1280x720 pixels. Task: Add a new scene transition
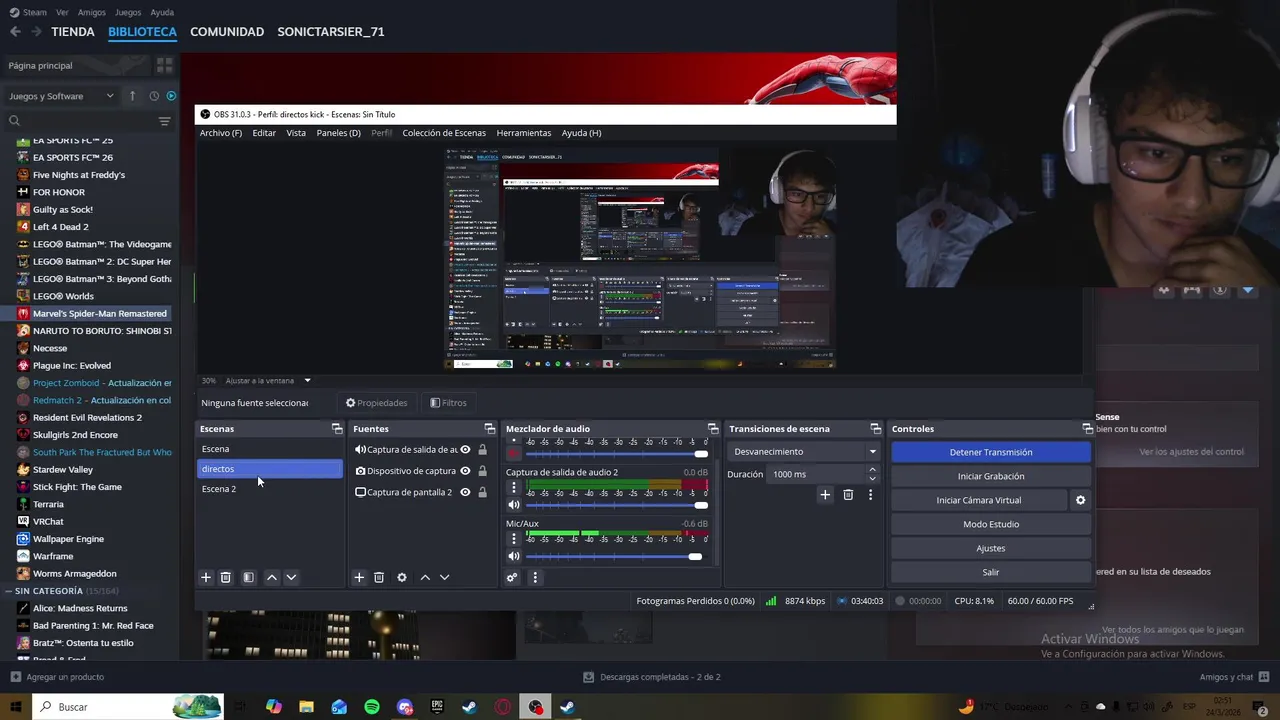(x=825, y=494)
